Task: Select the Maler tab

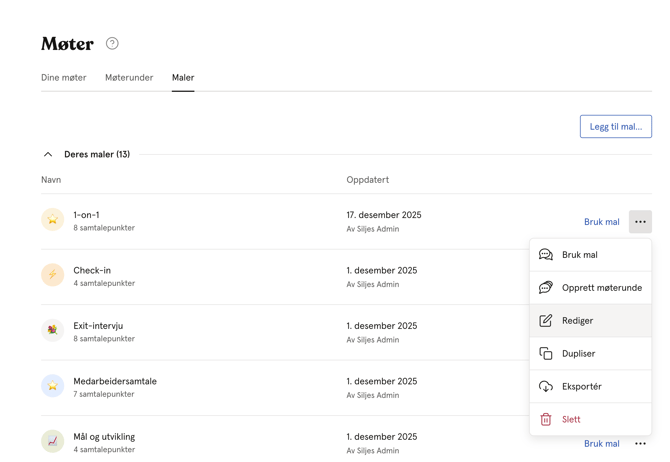Action: 183,77
